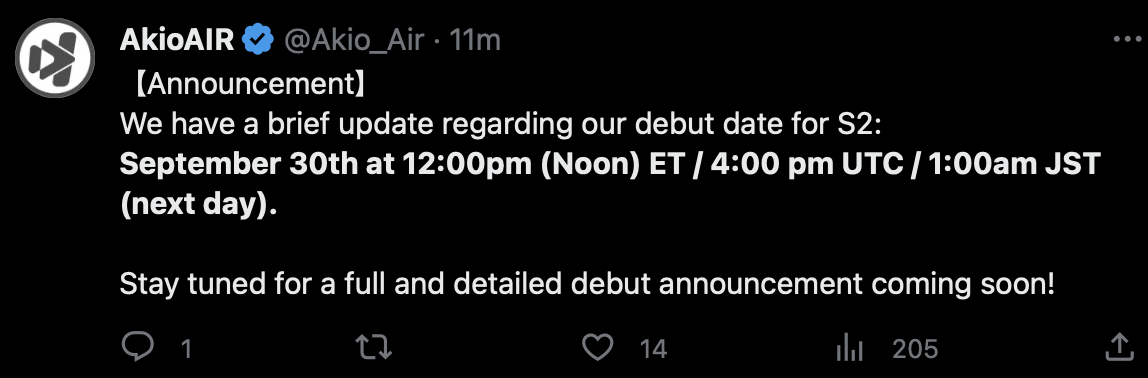Like the tweet with the heart icon
Screen dimensions: 1148x378
click(x=597, y=347)
